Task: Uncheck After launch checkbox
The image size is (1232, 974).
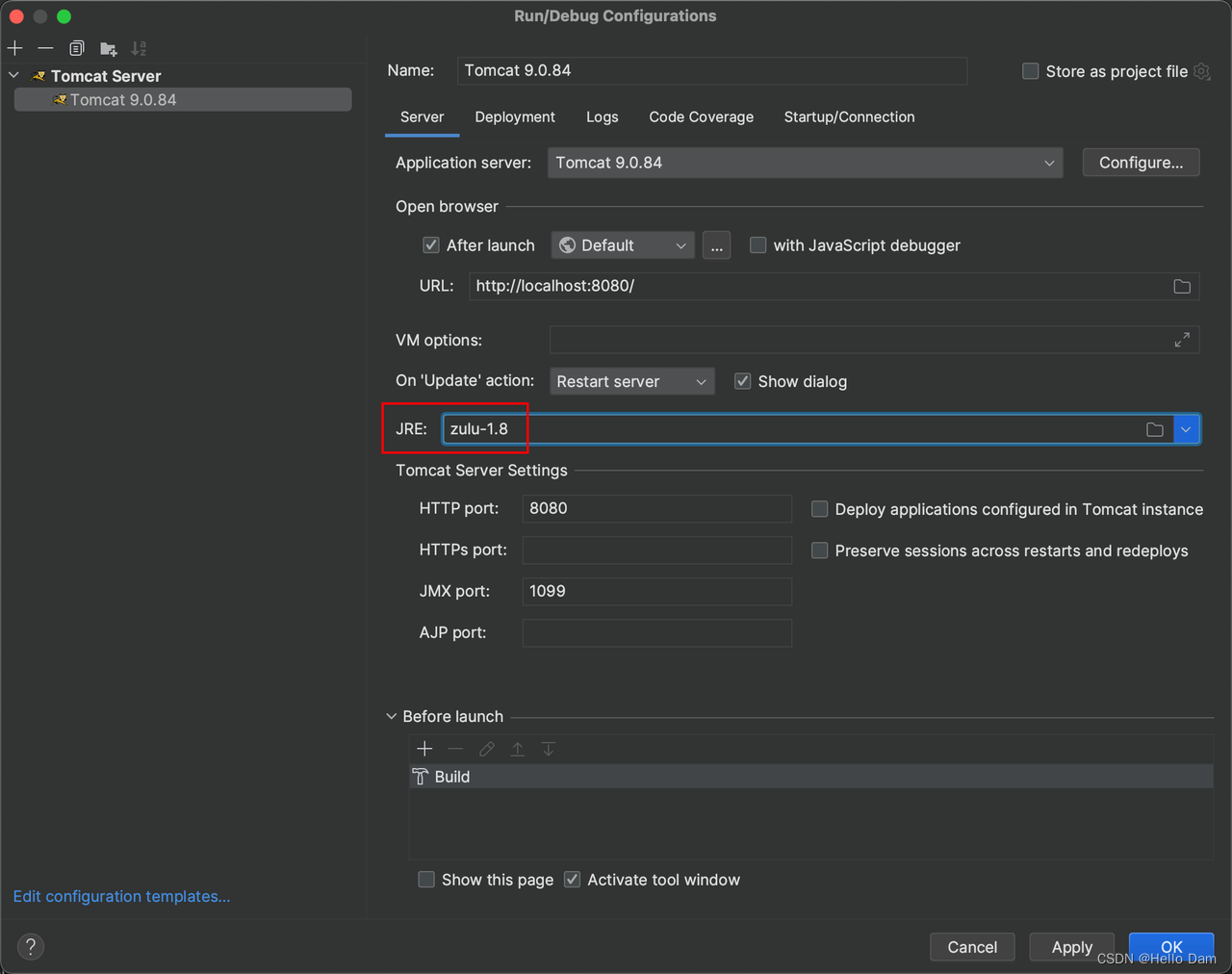Action: [x=431, y=245]
